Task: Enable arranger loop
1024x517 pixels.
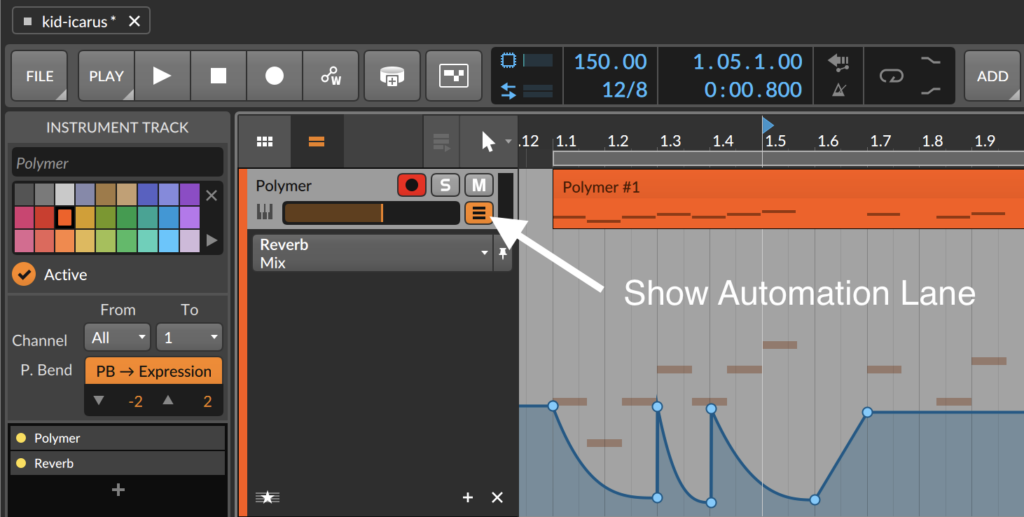Action: (891, 76)
